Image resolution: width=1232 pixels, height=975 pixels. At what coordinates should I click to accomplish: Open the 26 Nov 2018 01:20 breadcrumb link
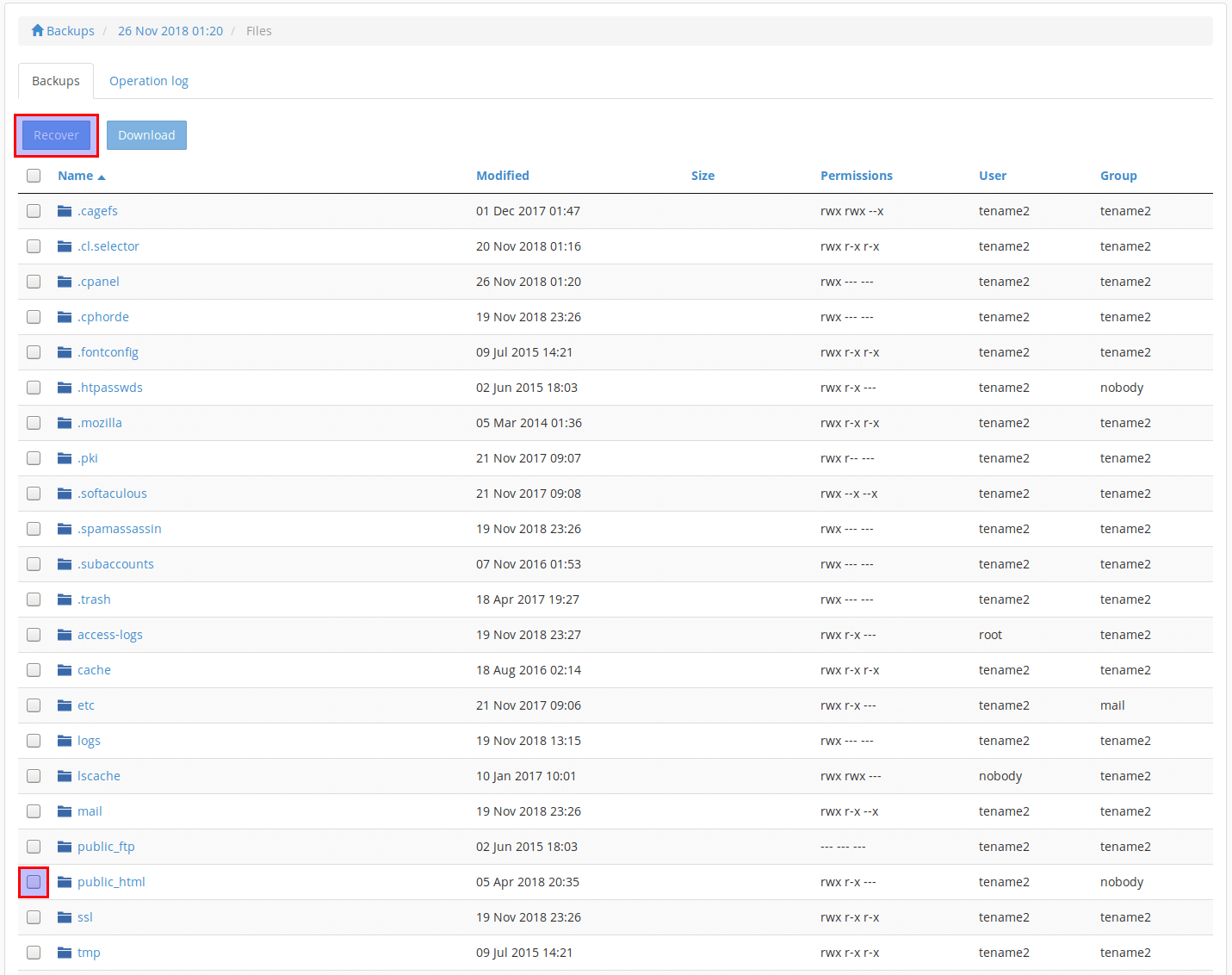(x=170, y=31)
